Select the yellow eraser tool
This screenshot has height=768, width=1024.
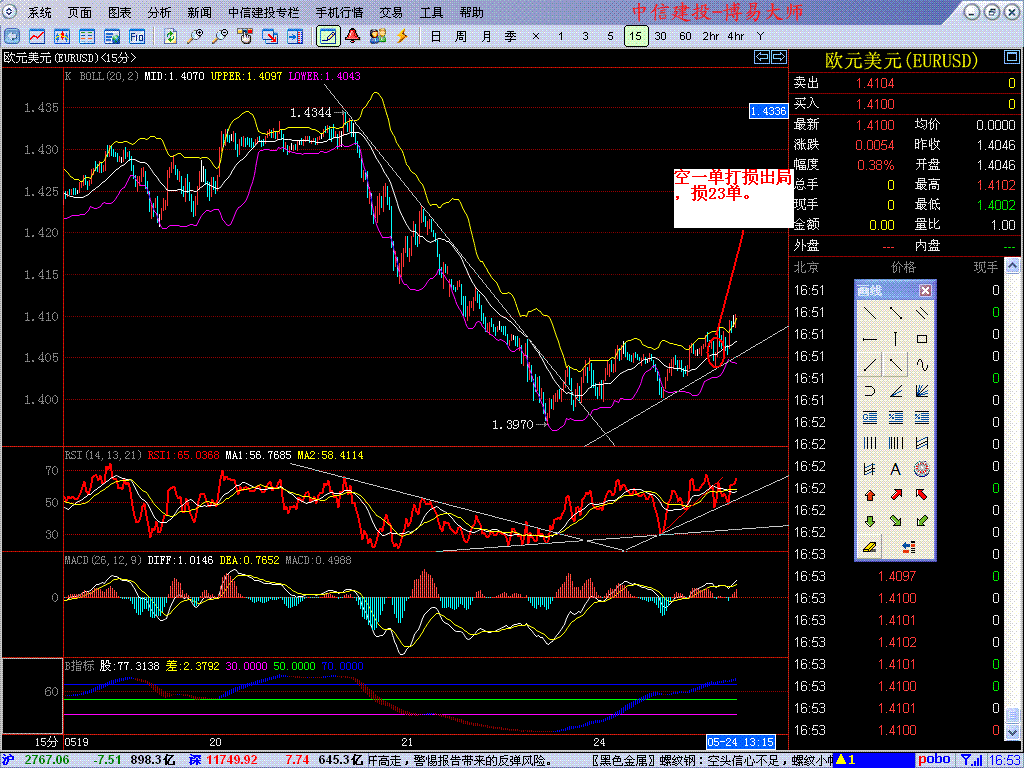coord(870,547)
